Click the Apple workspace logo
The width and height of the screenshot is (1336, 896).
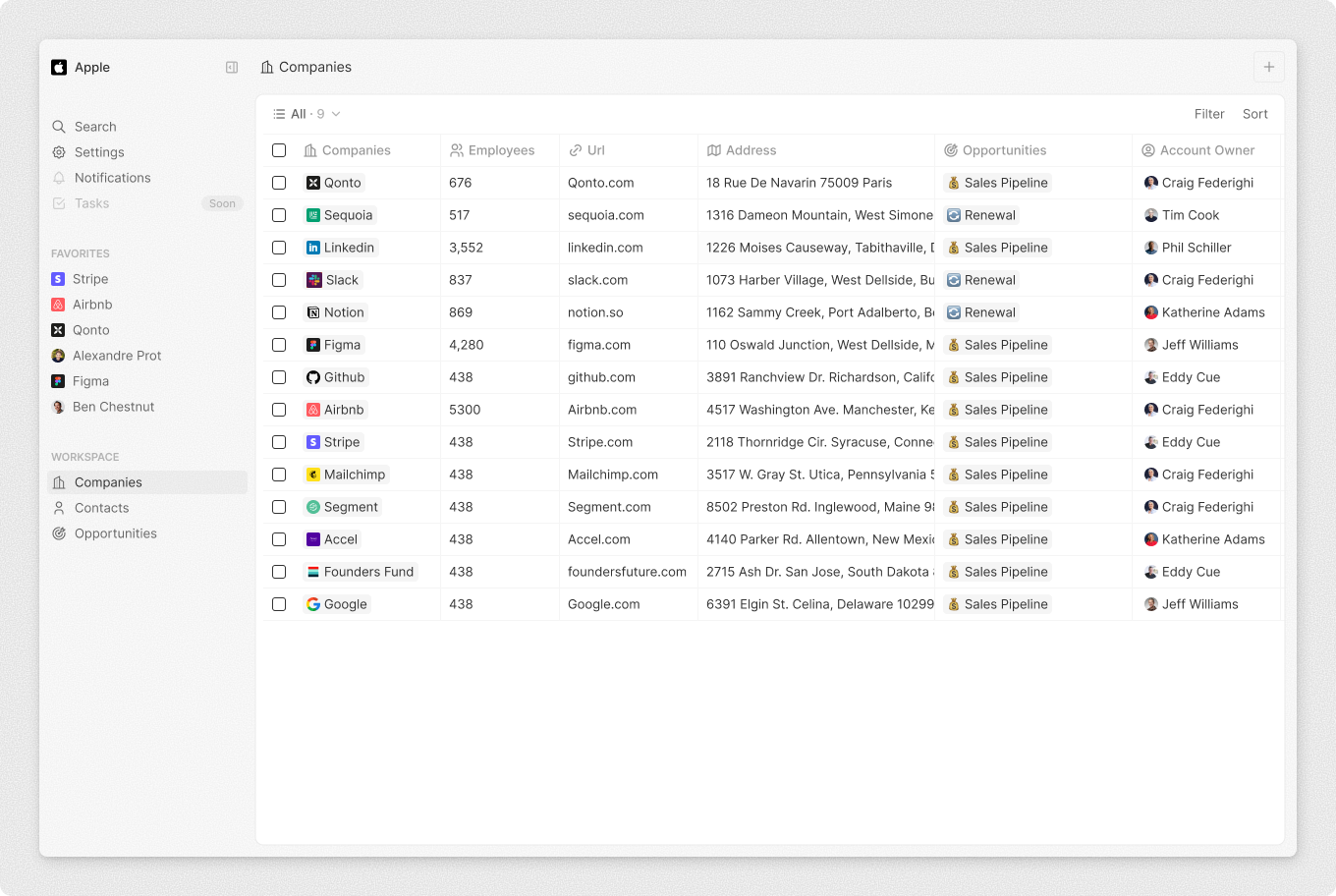tap(59, 68)
